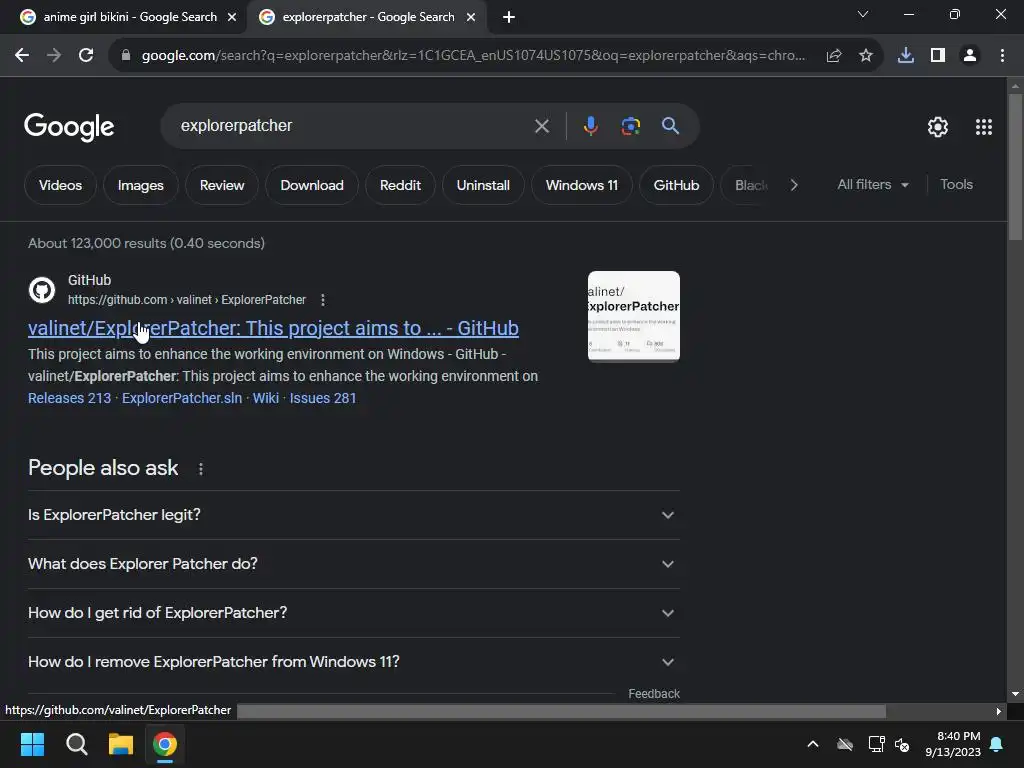Show hidden system tray icons

tap(813, 744)
